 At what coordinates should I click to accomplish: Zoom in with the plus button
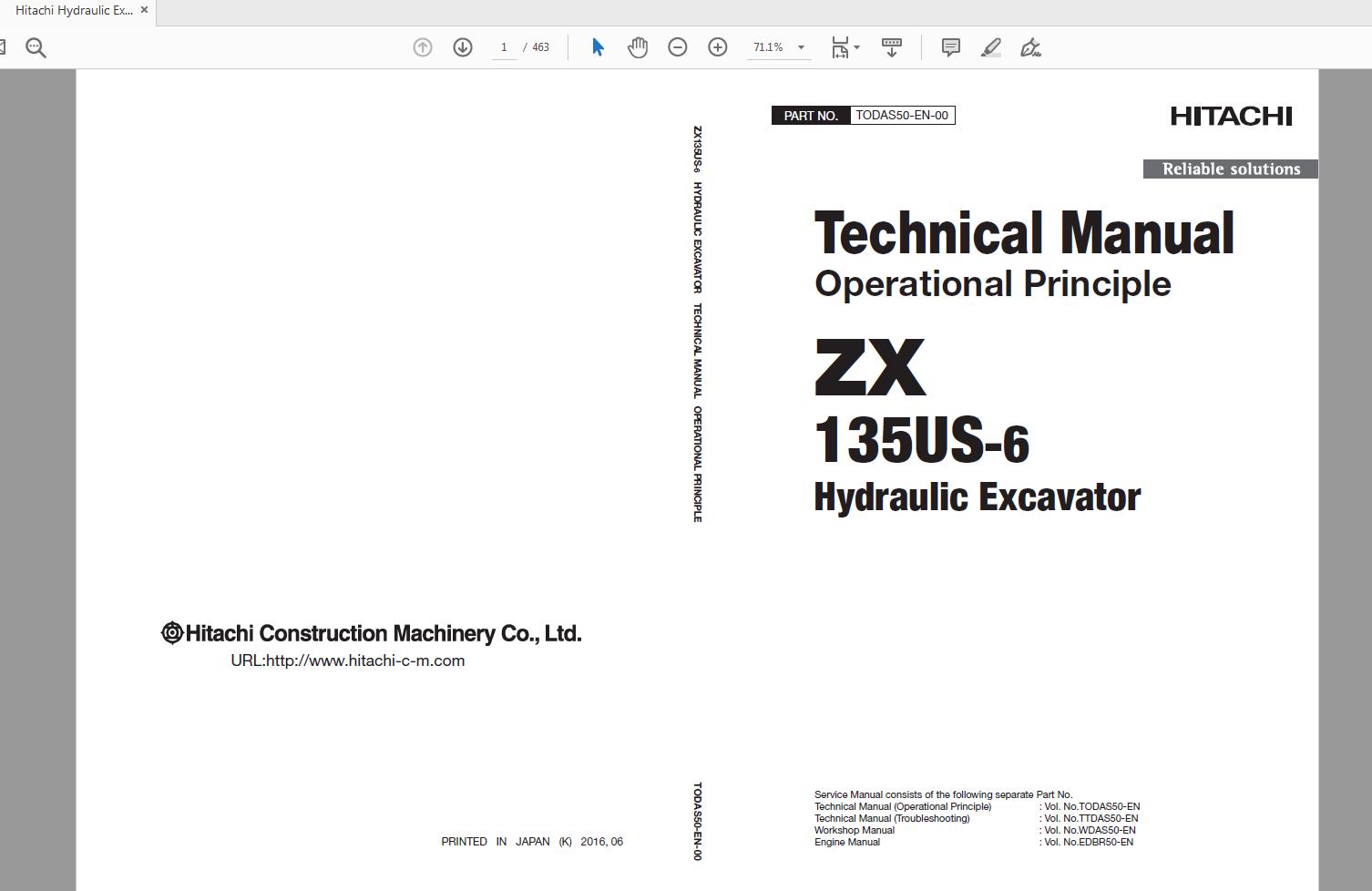click(718, 47)
